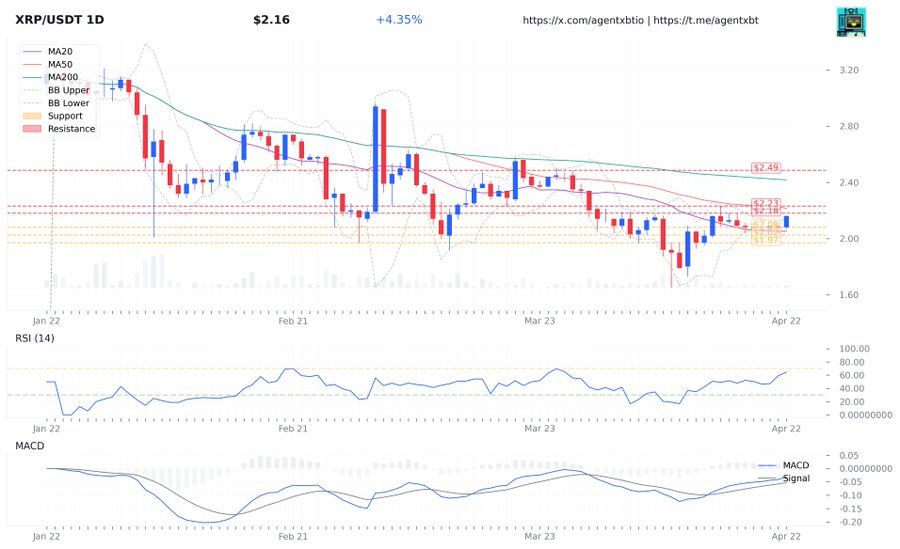Viewport: 900px width, 549px height.
Task: Click the 3.20 price axis label
Action: pyautogui.click(x=849, y=70)
